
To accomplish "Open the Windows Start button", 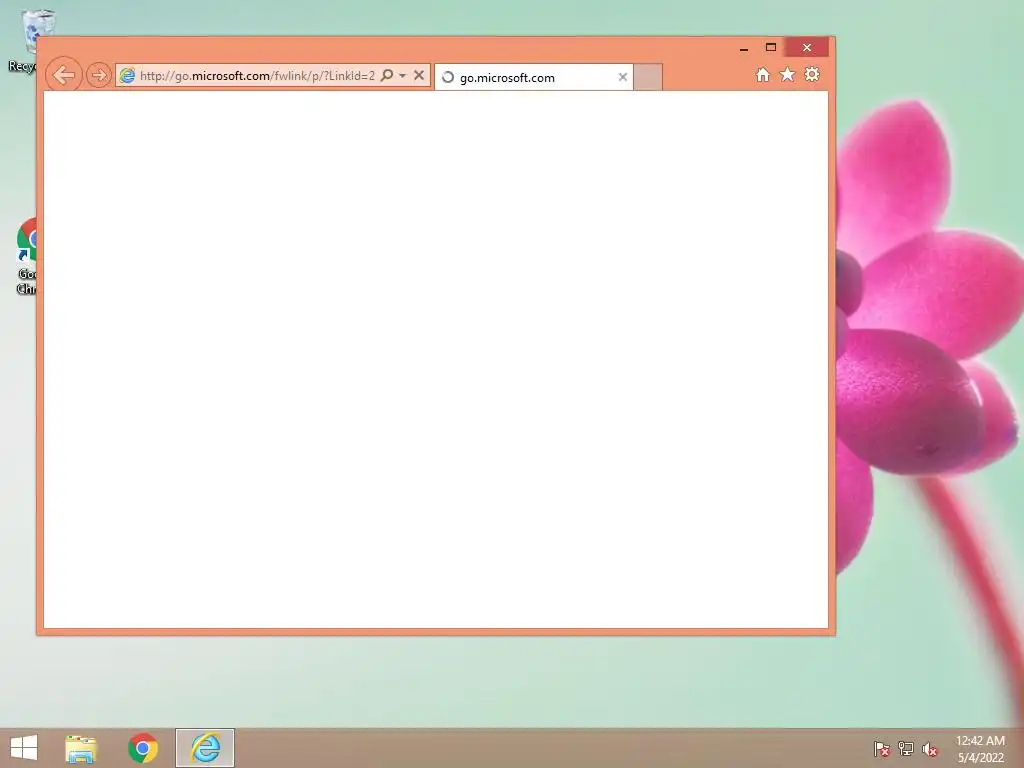I will 24,748.
